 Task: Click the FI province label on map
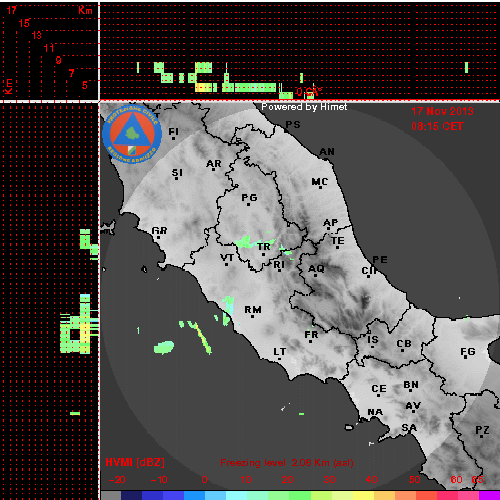(174, 132)
